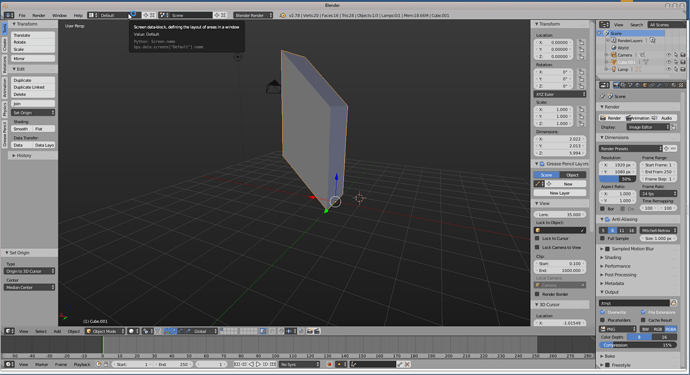Toggle the 3D manipulator widget icon
Viewport: 690px width, 375px height.
coord(166,331)
